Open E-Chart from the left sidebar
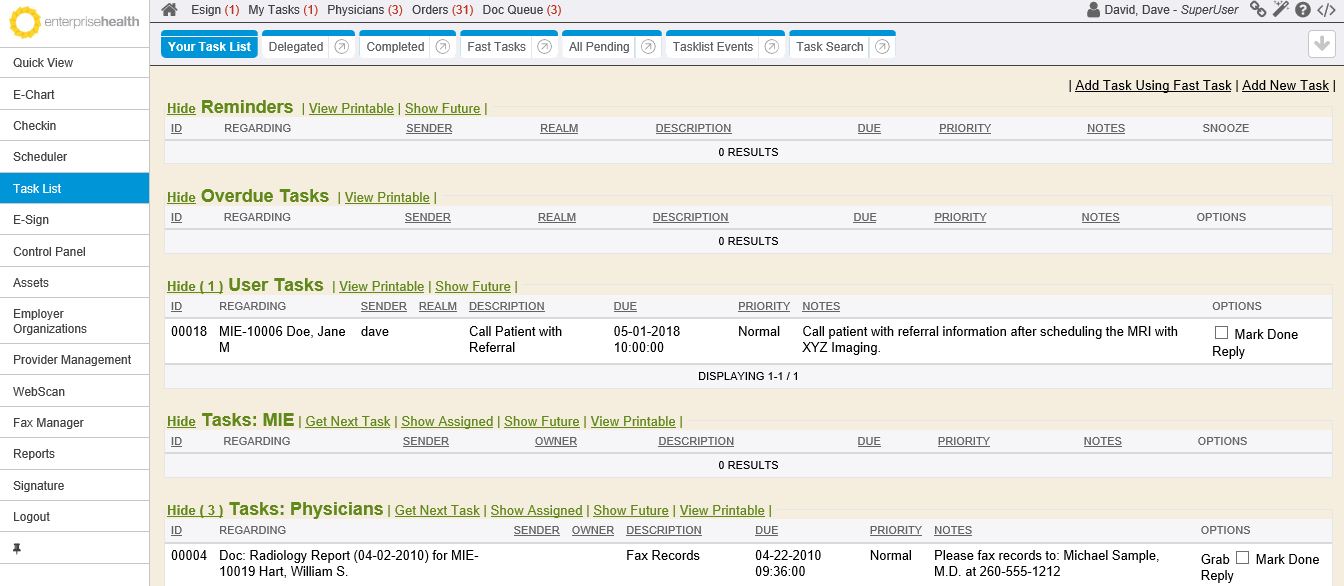The image size is (1344, 586). 34,95
